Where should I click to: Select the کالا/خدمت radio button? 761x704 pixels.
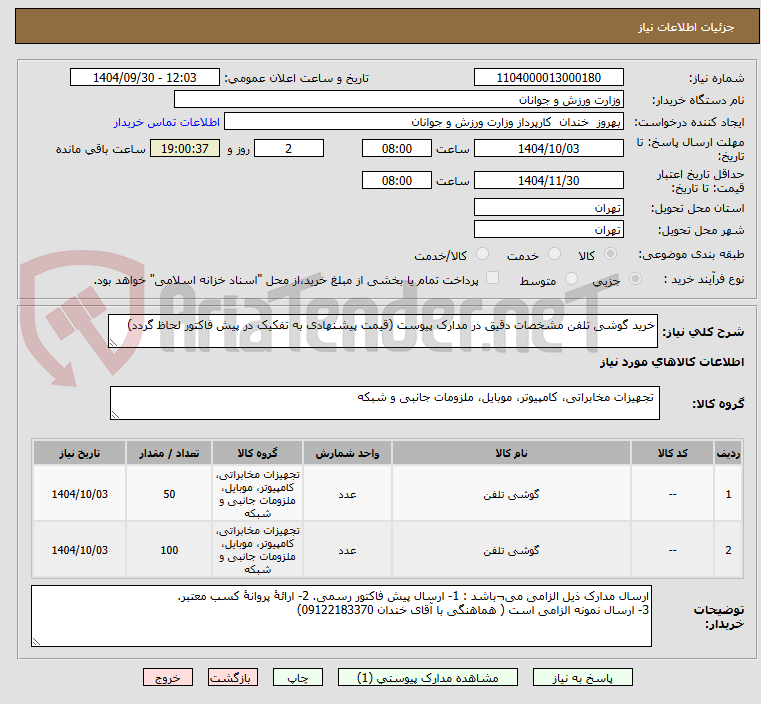[x=482, y=254]
